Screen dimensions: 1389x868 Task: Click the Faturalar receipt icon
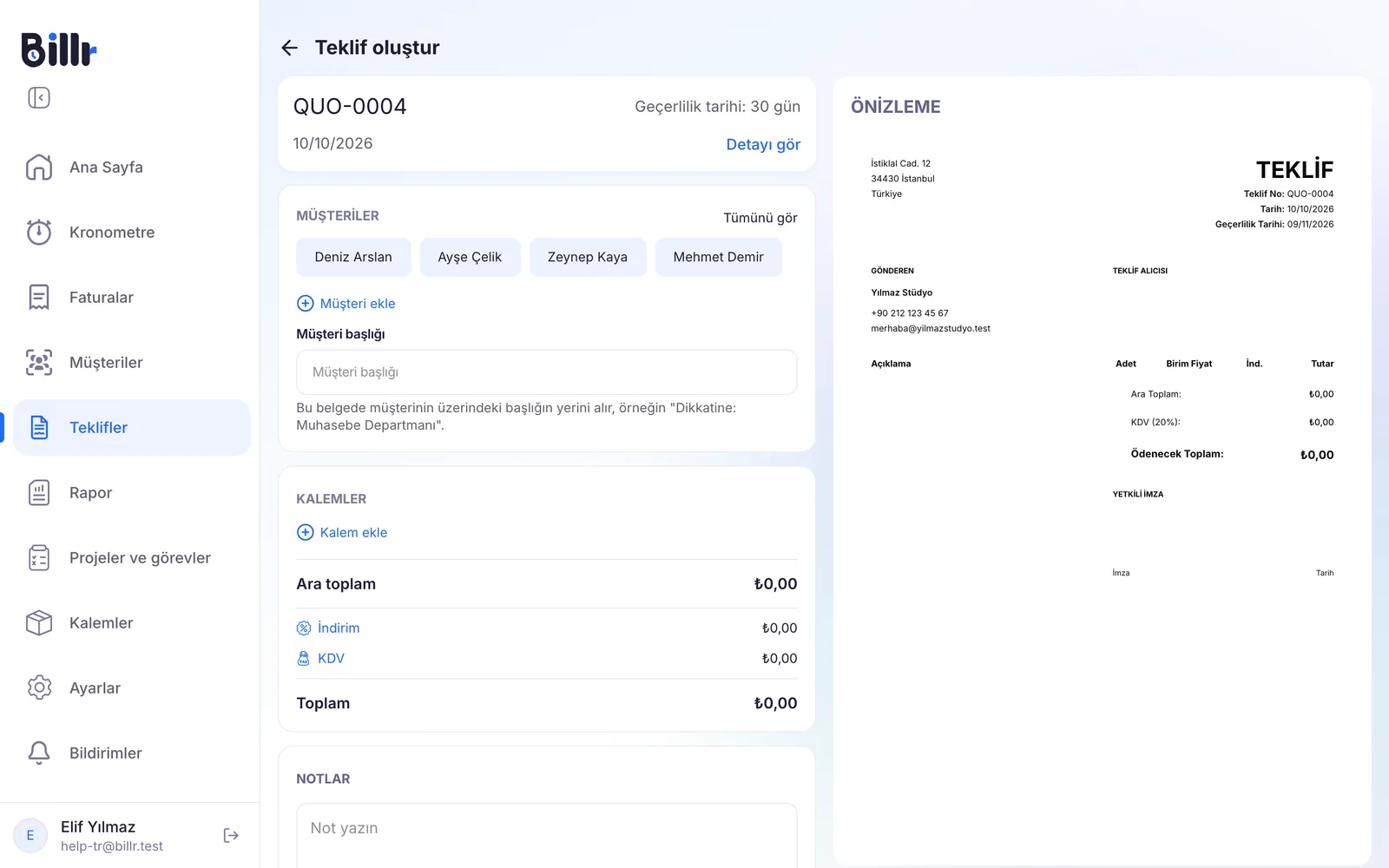tap(39, 297)
